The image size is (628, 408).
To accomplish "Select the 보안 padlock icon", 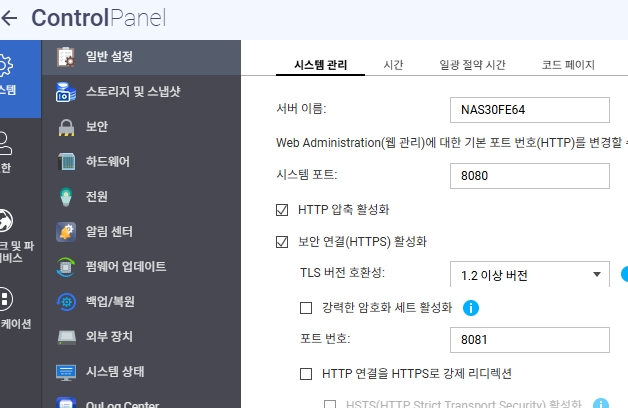I will point(67,127).
